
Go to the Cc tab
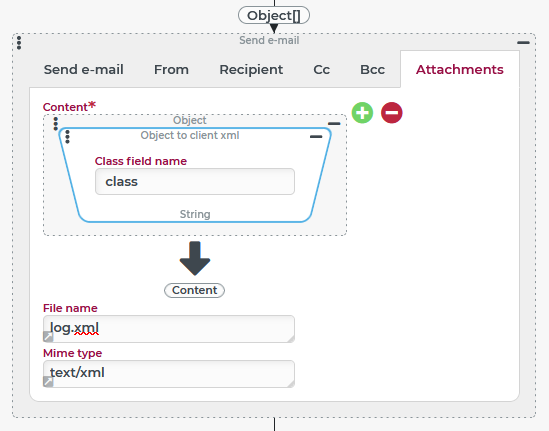pos(321,69)
